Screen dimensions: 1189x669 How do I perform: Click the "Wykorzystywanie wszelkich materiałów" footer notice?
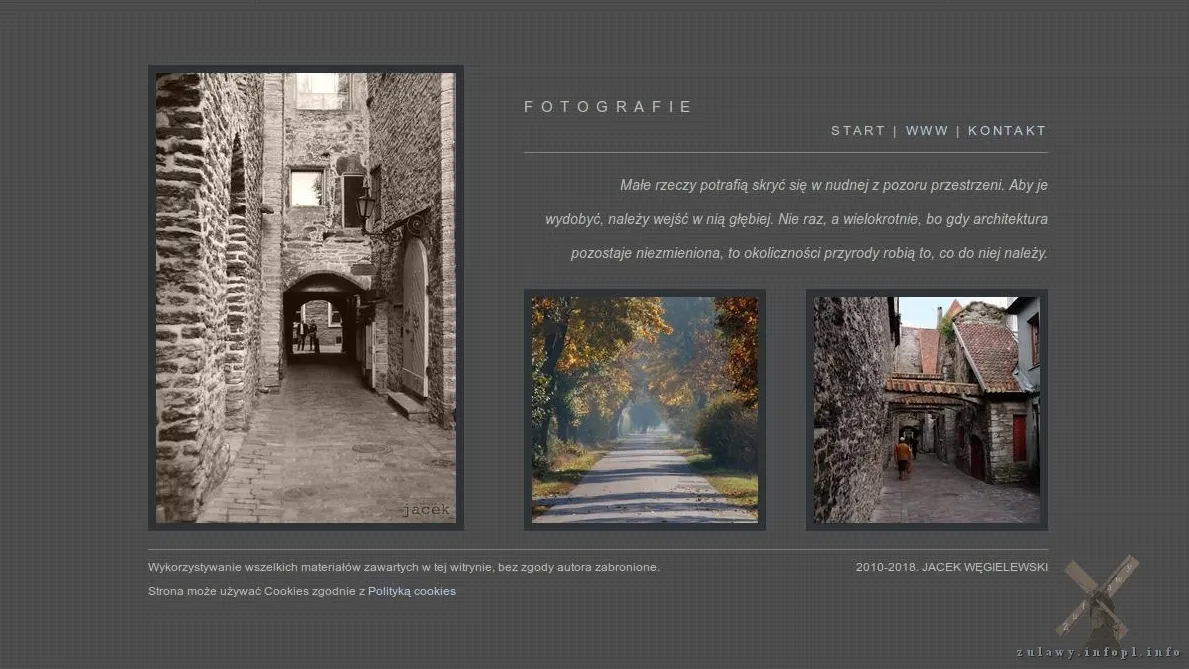(x=403, y=567)
